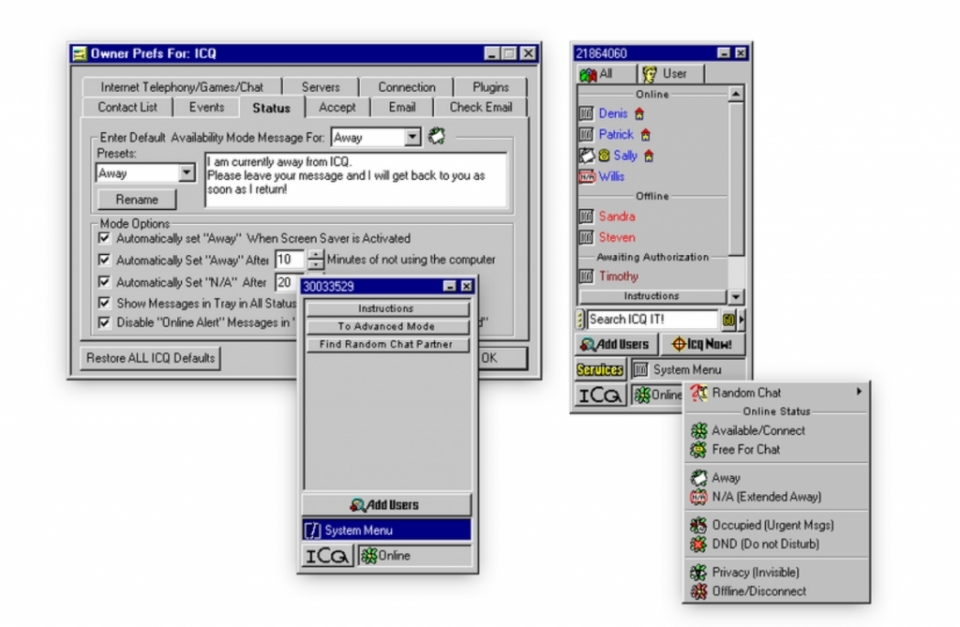Toggle the Automatically Set N/A checkbox
The height and width of the screenshot is (627, 960).
point(104,282)
